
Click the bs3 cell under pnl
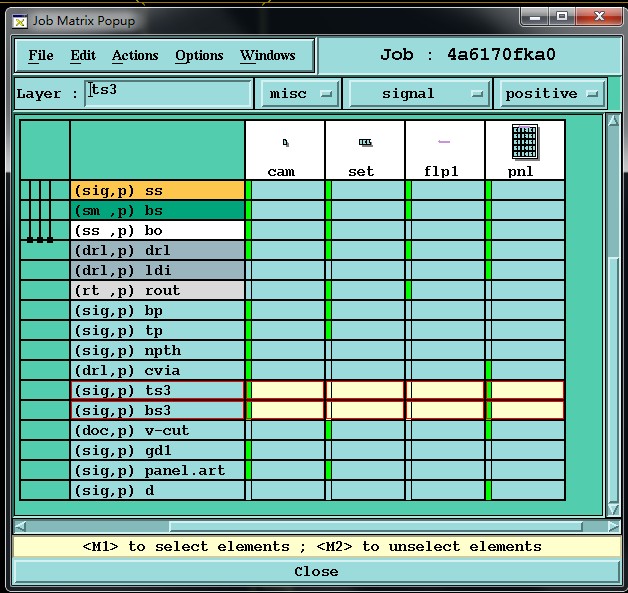pos(525,410)
